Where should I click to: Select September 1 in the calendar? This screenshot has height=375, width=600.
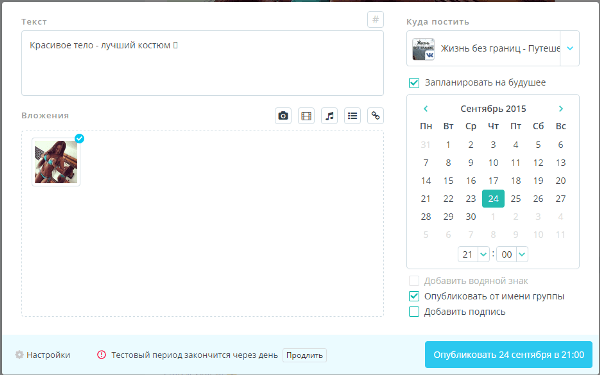coord(448,145)
